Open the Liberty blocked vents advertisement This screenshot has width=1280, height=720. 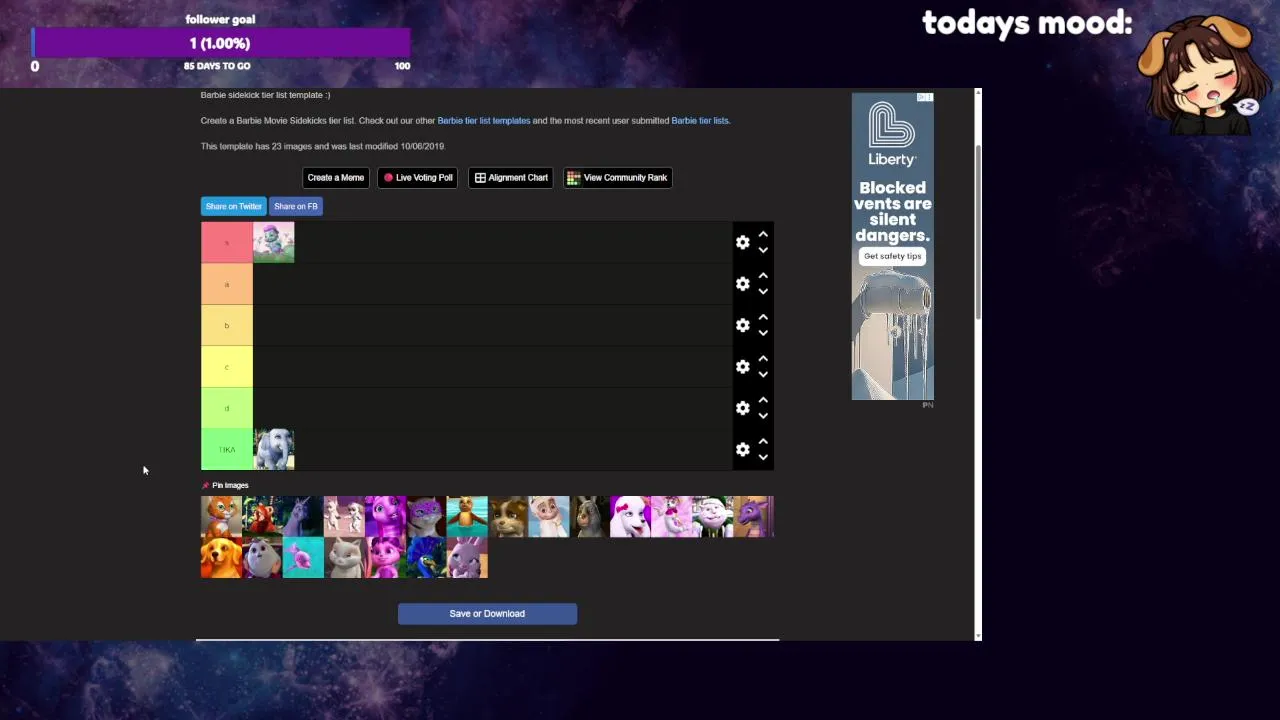tap(892, 246)
